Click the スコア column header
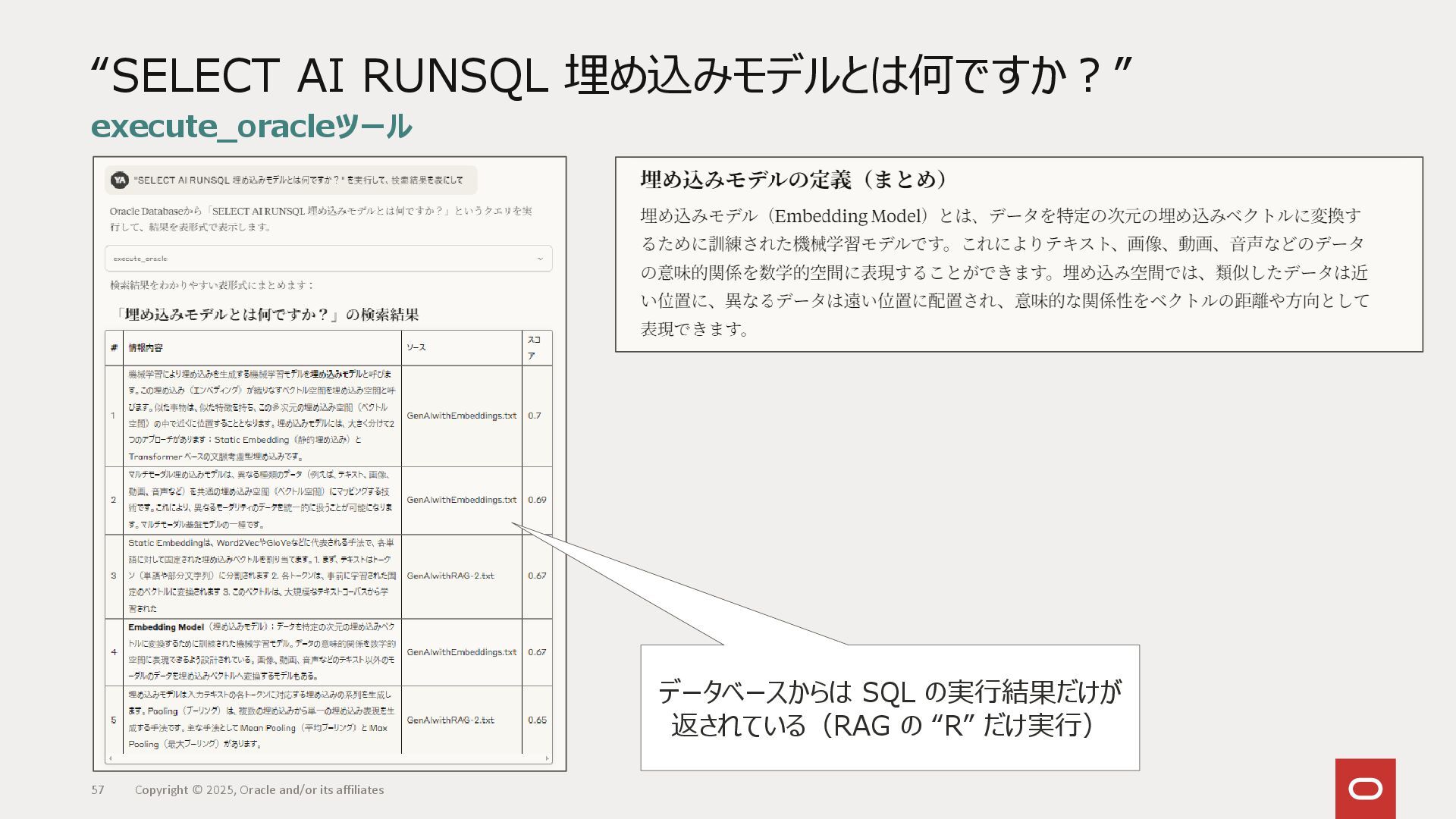This screenshot has height=819, width=1456. [535, 347]
